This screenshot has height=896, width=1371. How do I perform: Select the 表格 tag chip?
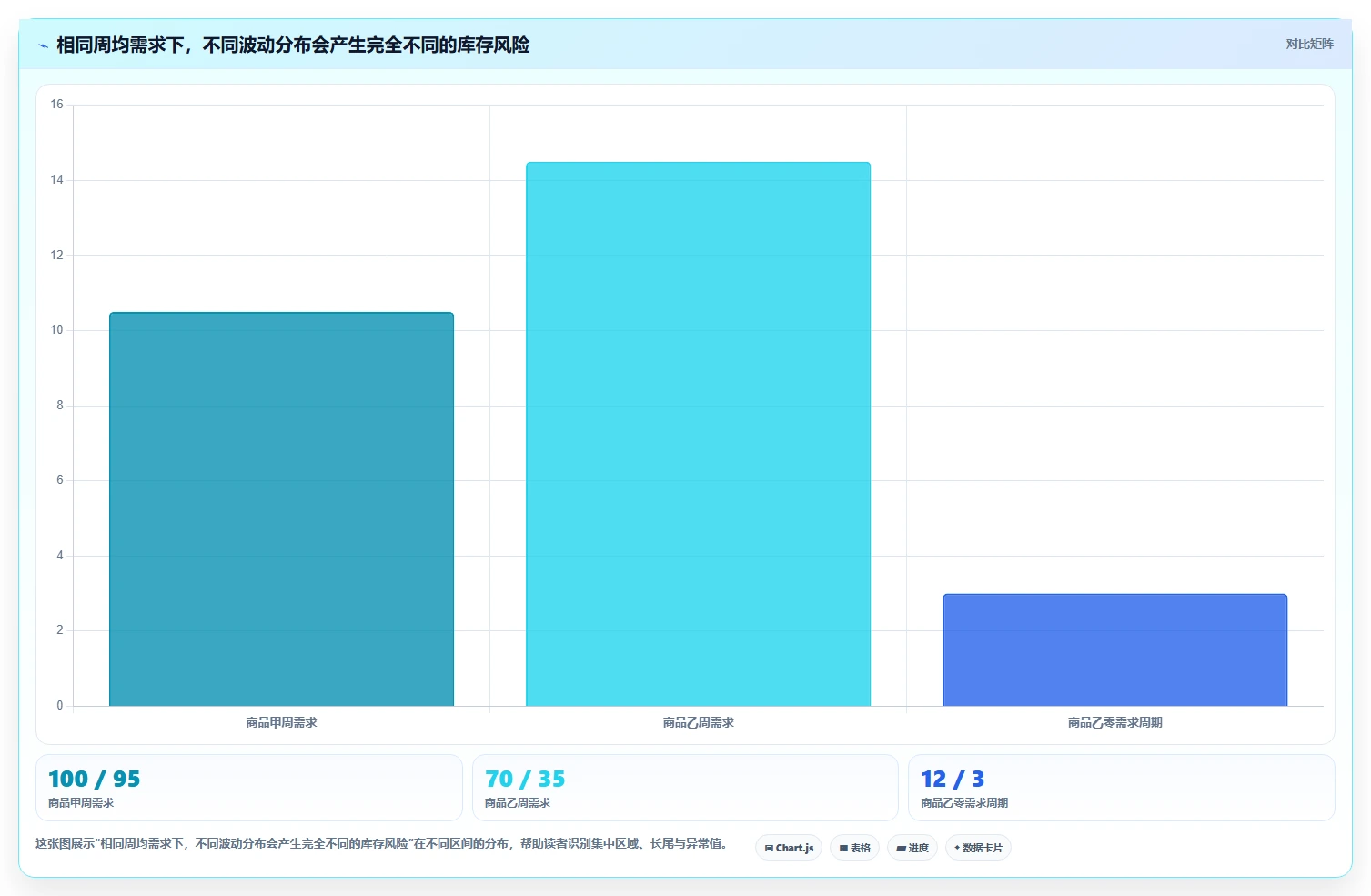[x=854, y=848]
